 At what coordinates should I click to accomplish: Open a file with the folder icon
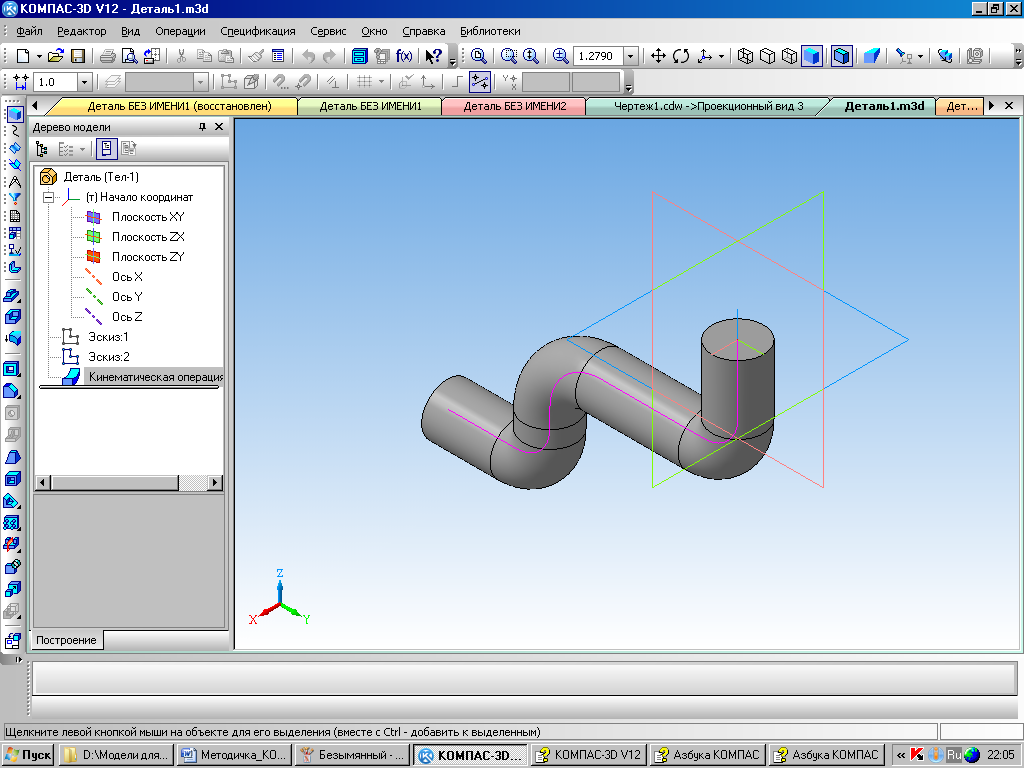[x=56, y=56]
